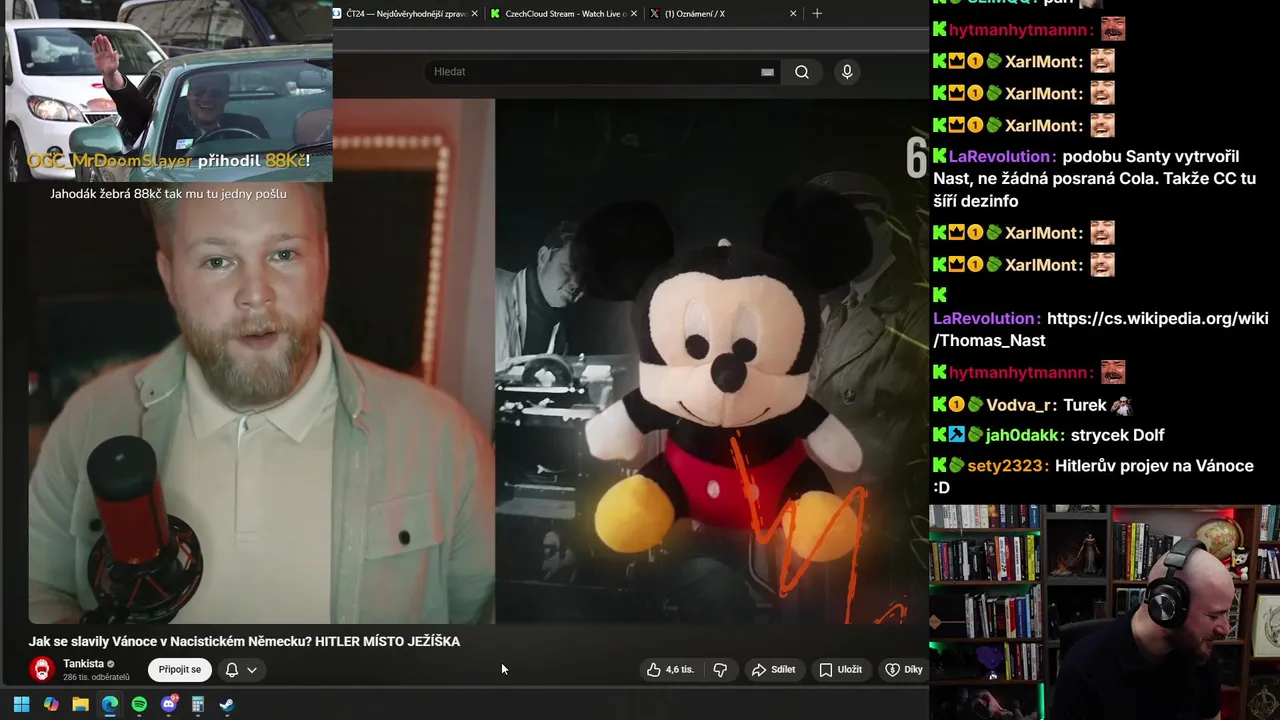Screen dimensions: 1280x720
Task: Click the 286 tis. odběratelů subscriber count
Action: click(x=96, y=677)
